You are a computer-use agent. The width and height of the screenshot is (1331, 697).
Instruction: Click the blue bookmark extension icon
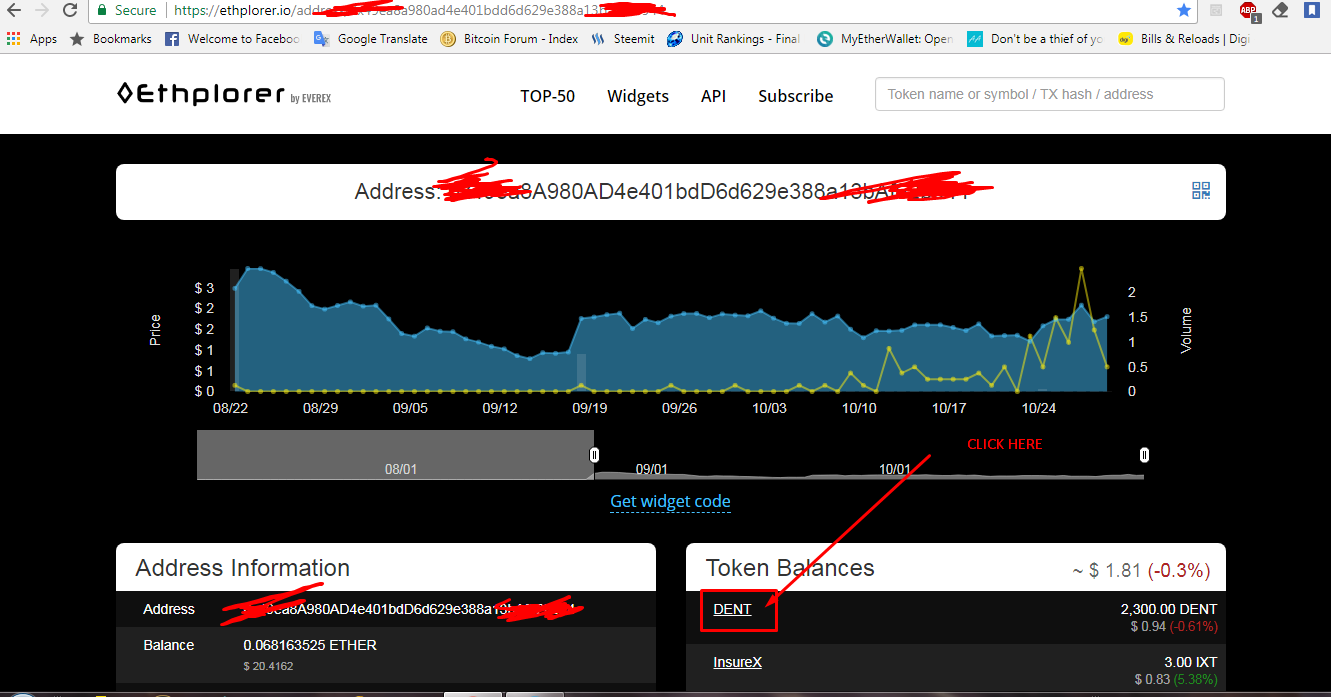(1311, 10)
